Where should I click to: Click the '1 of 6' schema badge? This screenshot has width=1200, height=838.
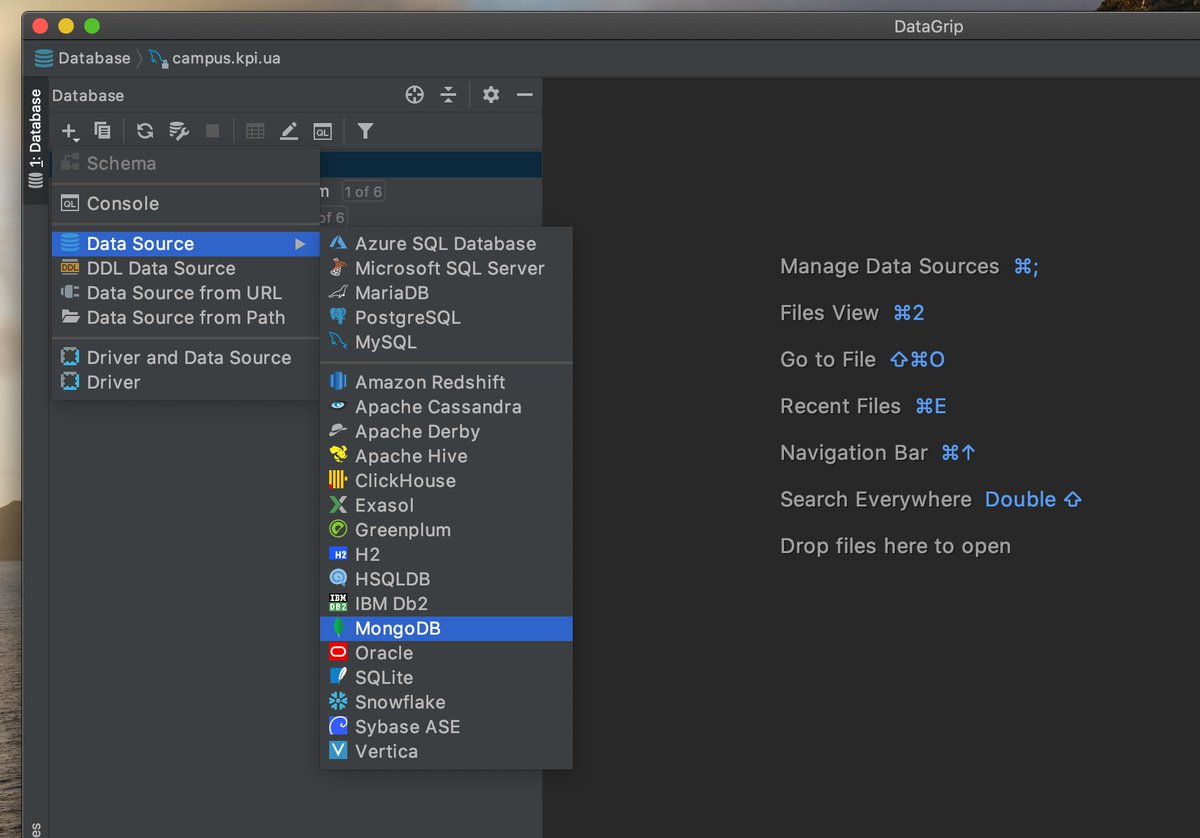point(363,191)
